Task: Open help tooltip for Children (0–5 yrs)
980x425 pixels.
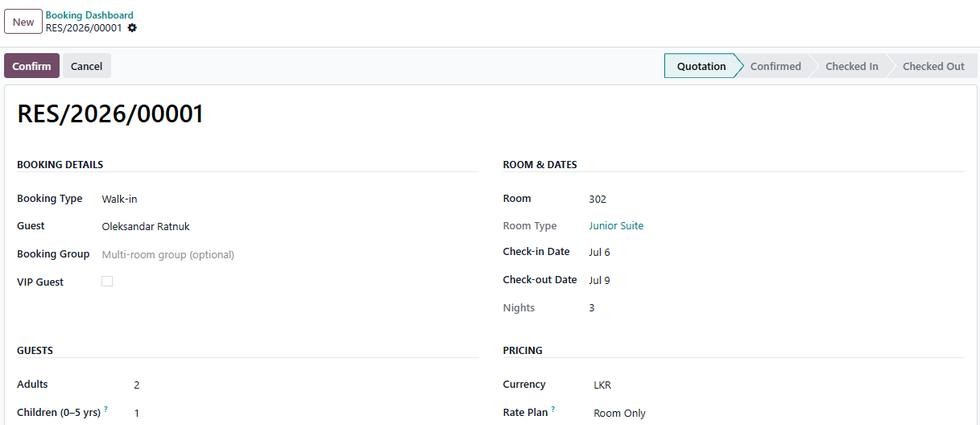Action: pos(106,409)
